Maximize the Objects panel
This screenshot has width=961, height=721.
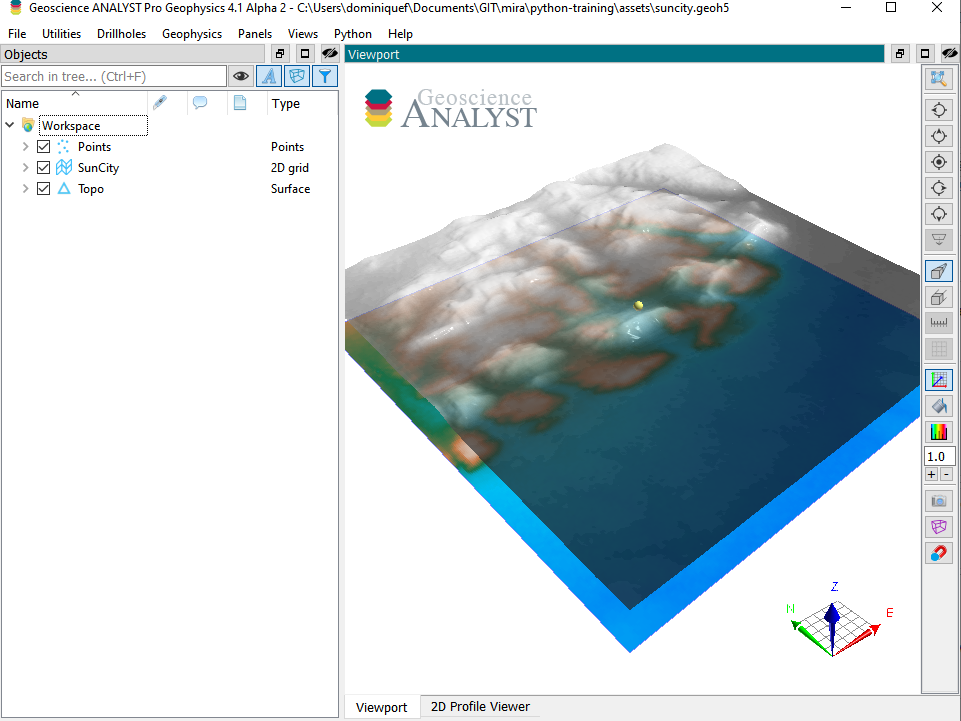tap(305, 54)
